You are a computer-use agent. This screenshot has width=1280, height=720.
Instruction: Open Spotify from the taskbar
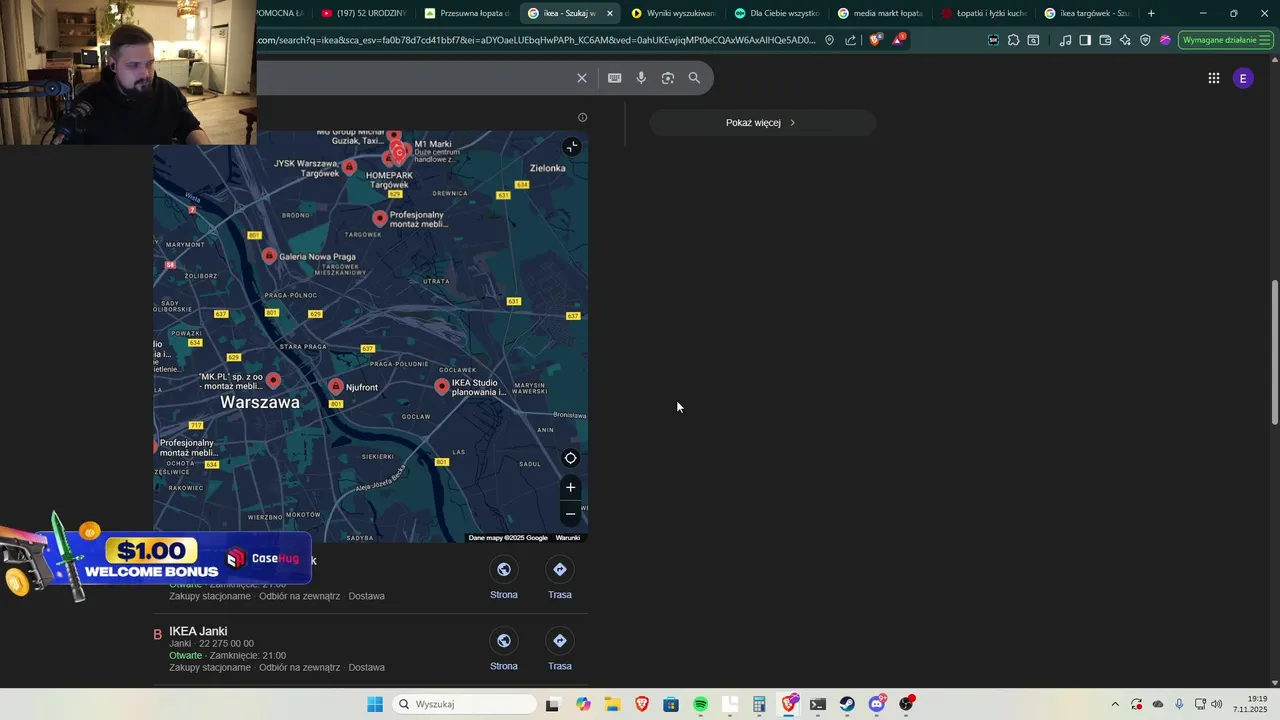[700, 704]
